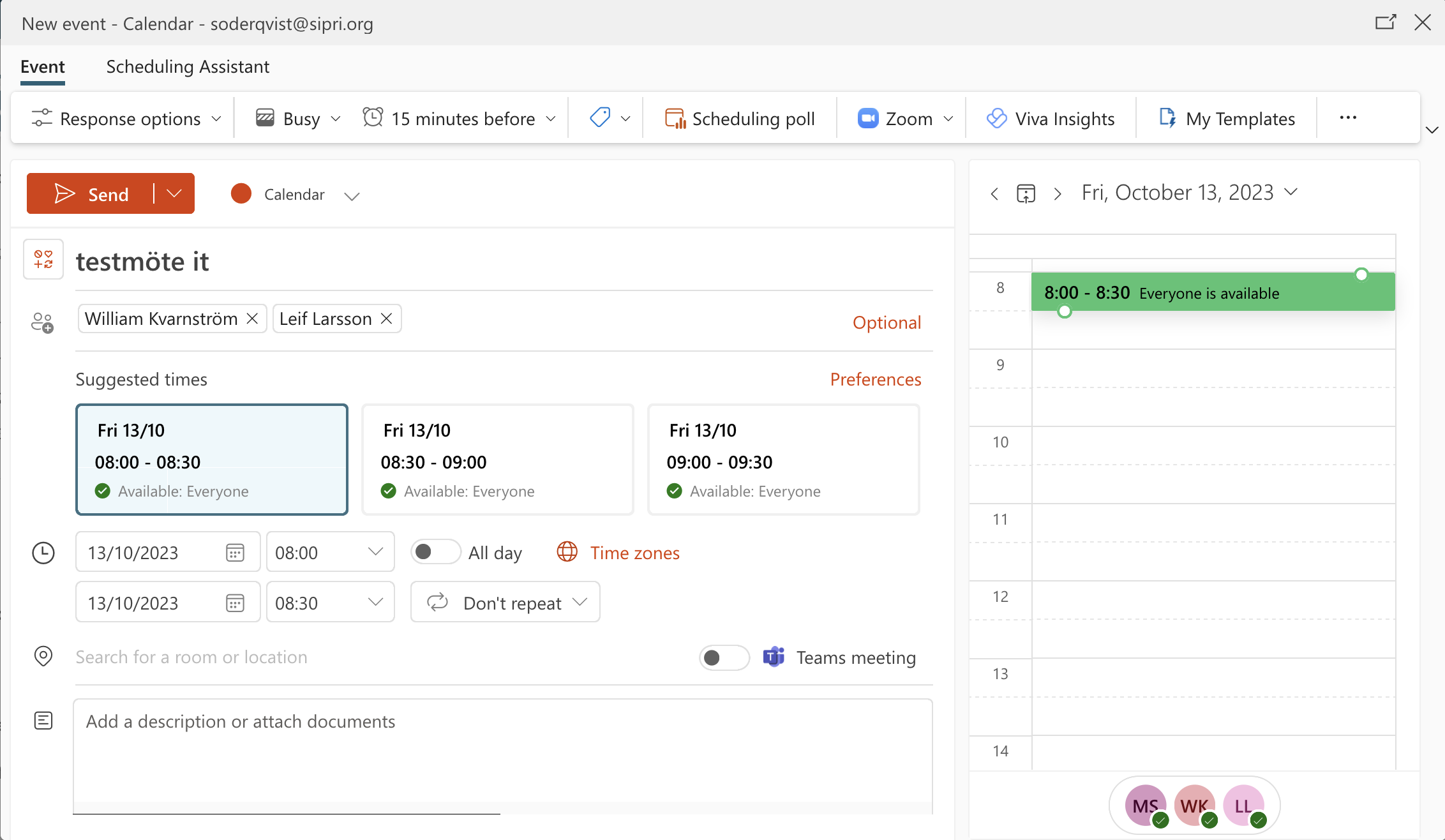Expand the Response options menu

126,119
